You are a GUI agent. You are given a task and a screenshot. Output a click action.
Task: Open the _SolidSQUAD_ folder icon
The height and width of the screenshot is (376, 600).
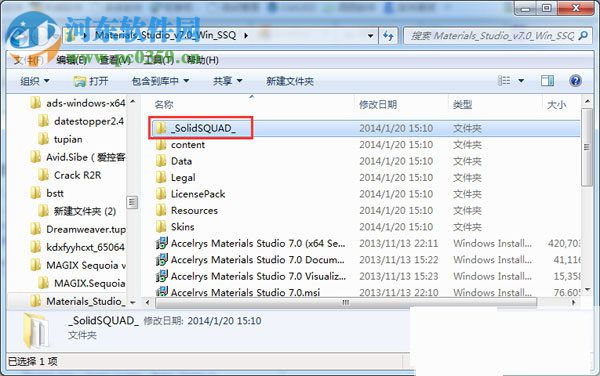[x=160, y=128]
